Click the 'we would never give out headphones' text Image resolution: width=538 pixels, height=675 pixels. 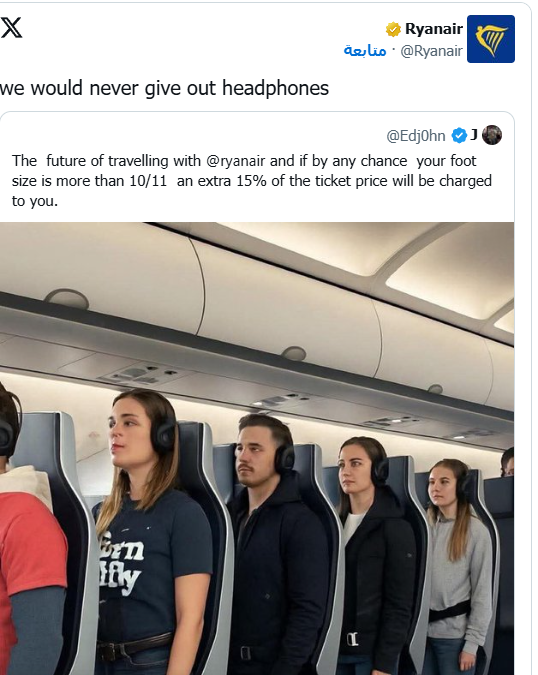(x=164, y=88)
